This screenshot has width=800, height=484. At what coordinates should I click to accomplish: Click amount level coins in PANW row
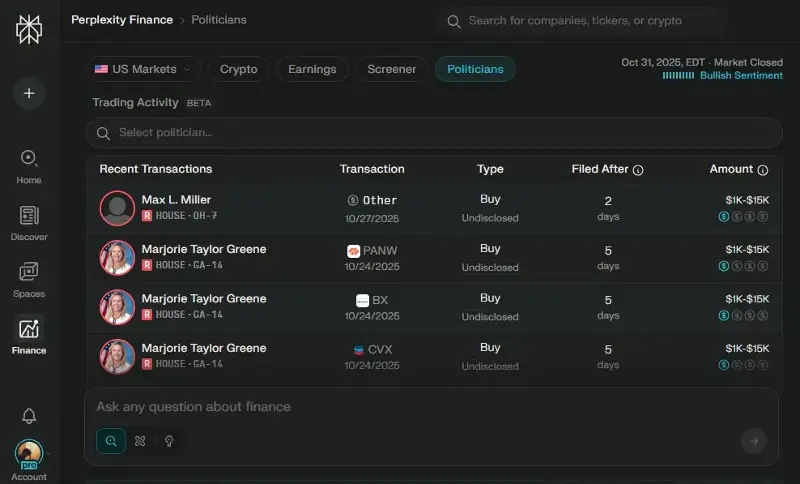[743, 266]
